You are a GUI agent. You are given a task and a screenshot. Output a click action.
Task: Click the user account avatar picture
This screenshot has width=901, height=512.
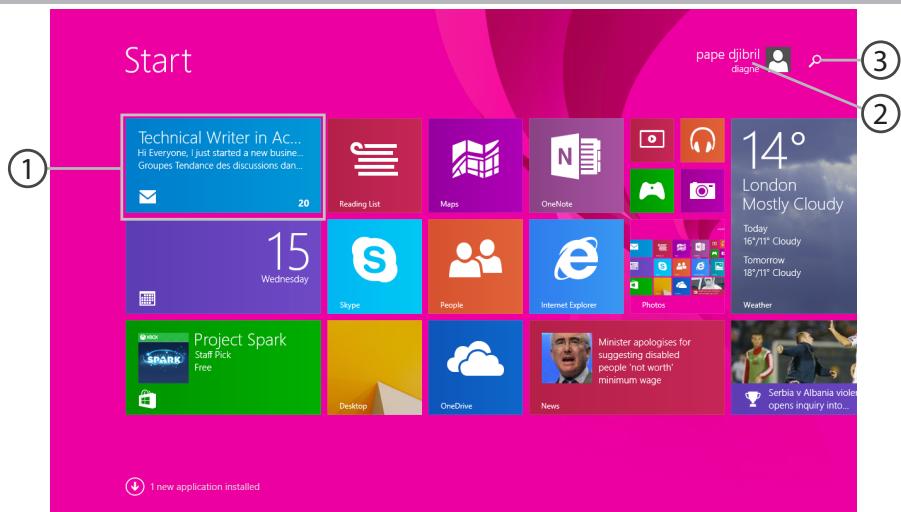tap(779, 60)
